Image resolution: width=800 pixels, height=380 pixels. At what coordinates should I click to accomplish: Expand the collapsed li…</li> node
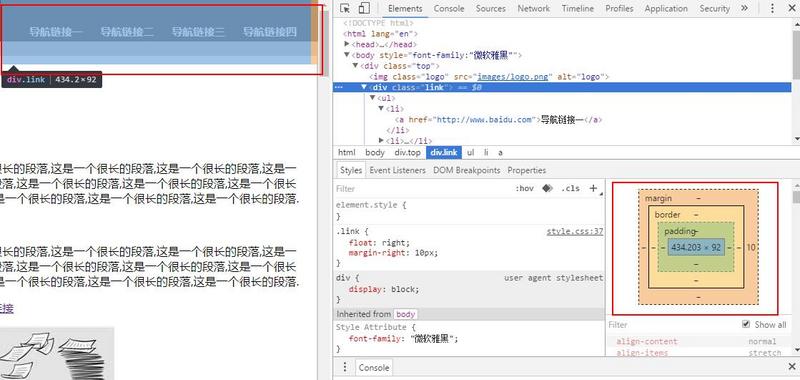[381, 141]
